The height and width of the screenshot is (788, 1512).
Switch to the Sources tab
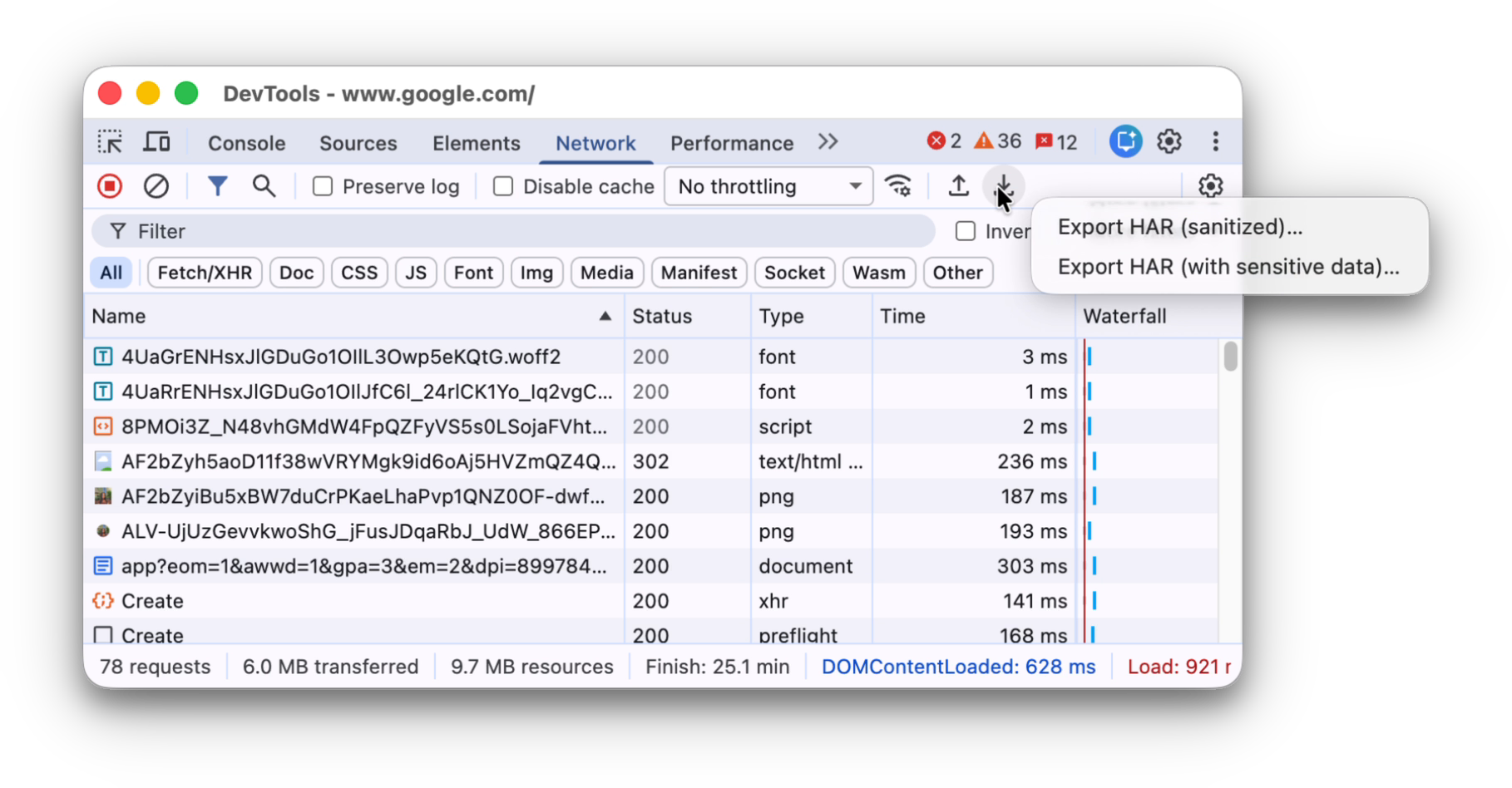click(358, 143)
